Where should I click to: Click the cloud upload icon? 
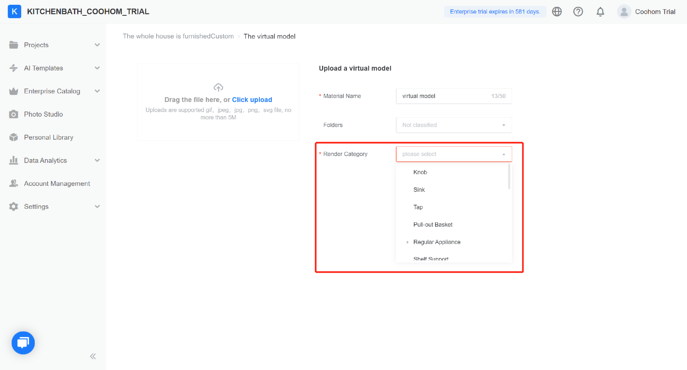point(218,87)
